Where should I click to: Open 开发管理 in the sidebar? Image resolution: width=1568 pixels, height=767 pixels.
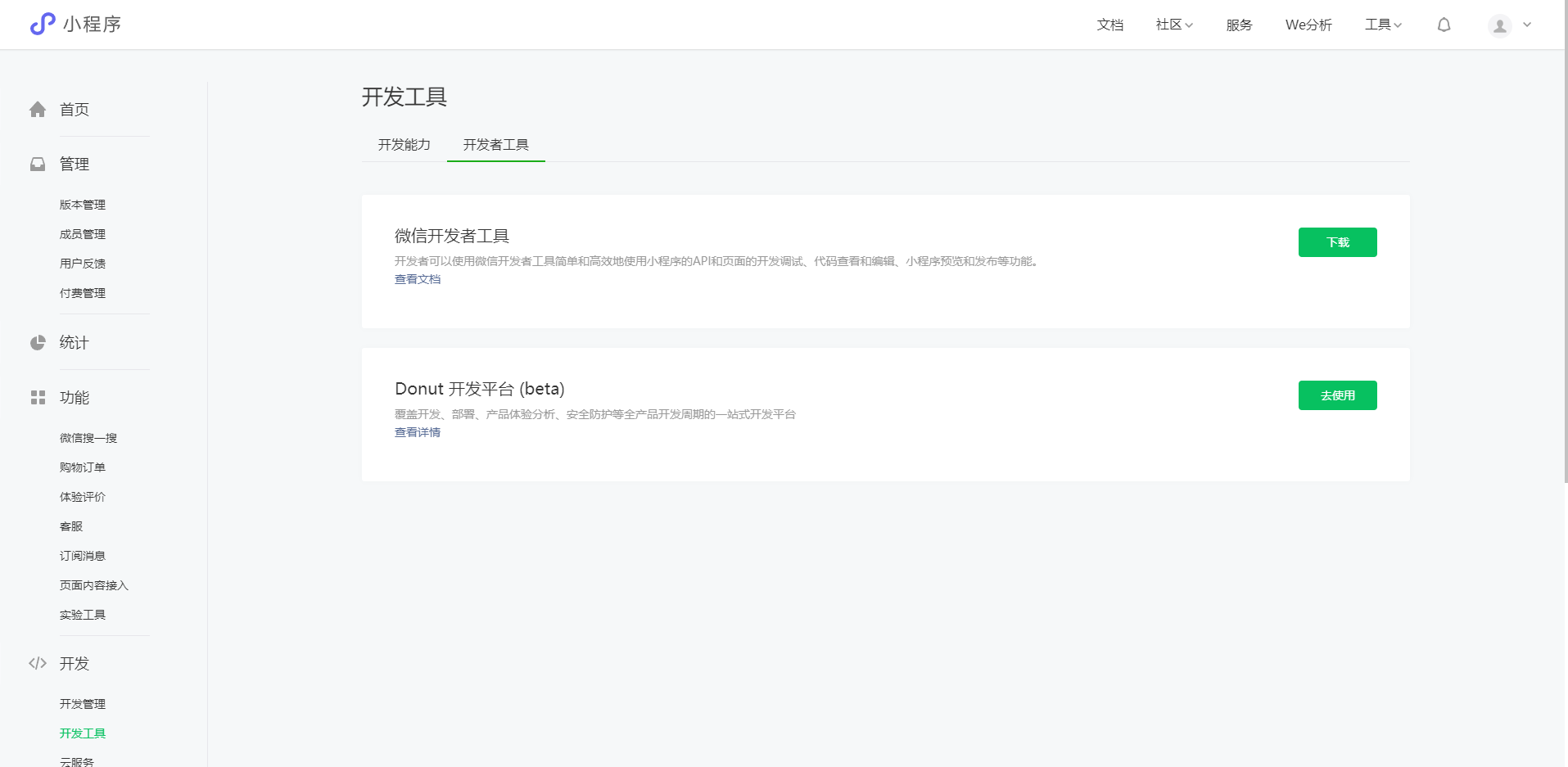click(83, 704)
